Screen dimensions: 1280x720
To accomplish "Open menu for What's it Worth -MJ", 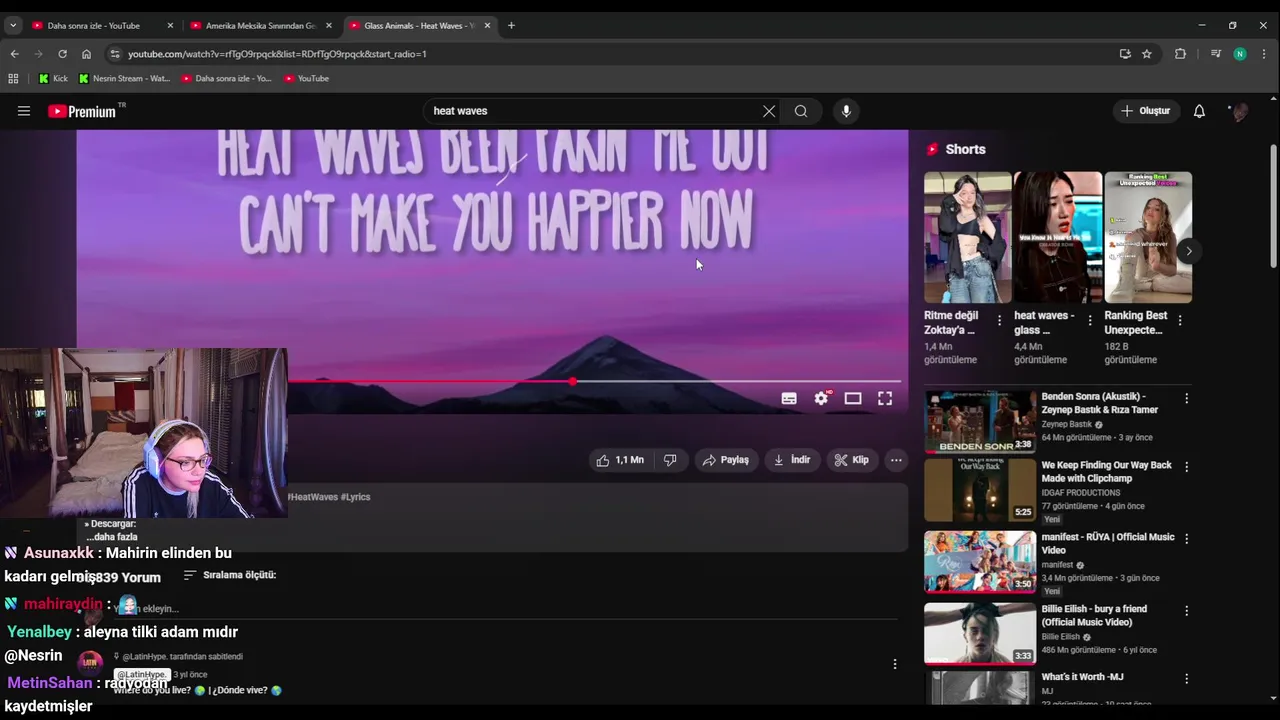I will pyautogui.click(x=1187, y=679).
